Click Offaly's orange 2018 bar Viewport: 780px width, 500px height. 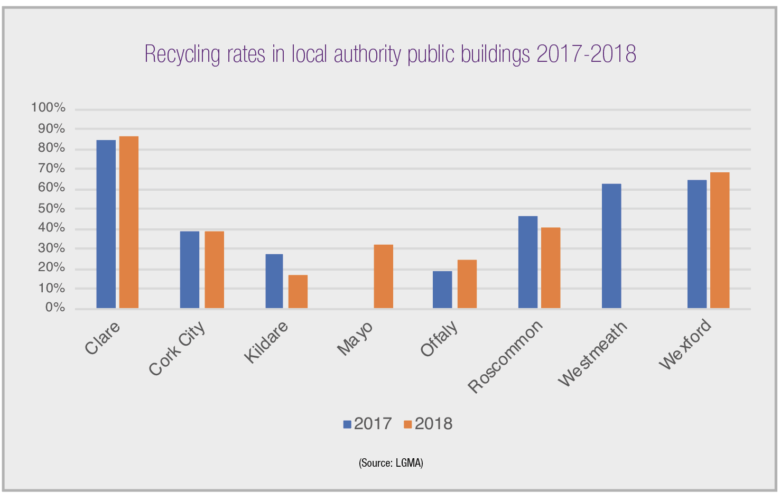[467, 284]
